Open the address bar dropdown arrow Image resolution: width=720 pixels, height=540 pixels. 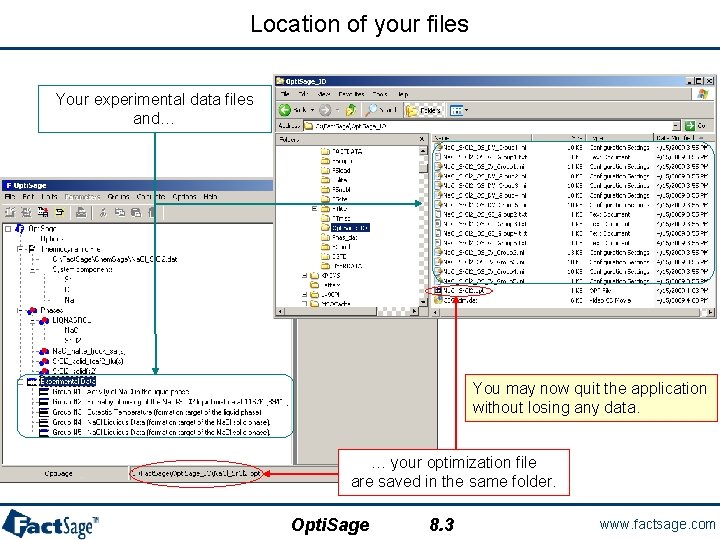pyautogui.click(x=676, y=125)
